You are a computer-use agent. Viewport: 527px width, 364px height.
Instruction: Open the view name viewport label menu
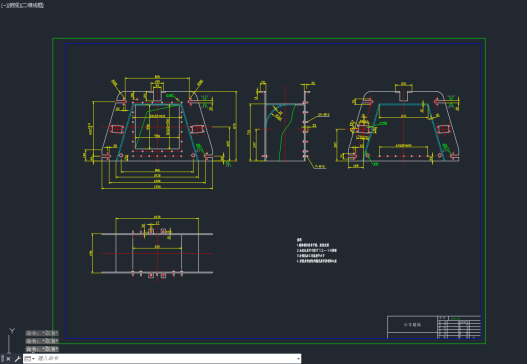tap(14, 5)
